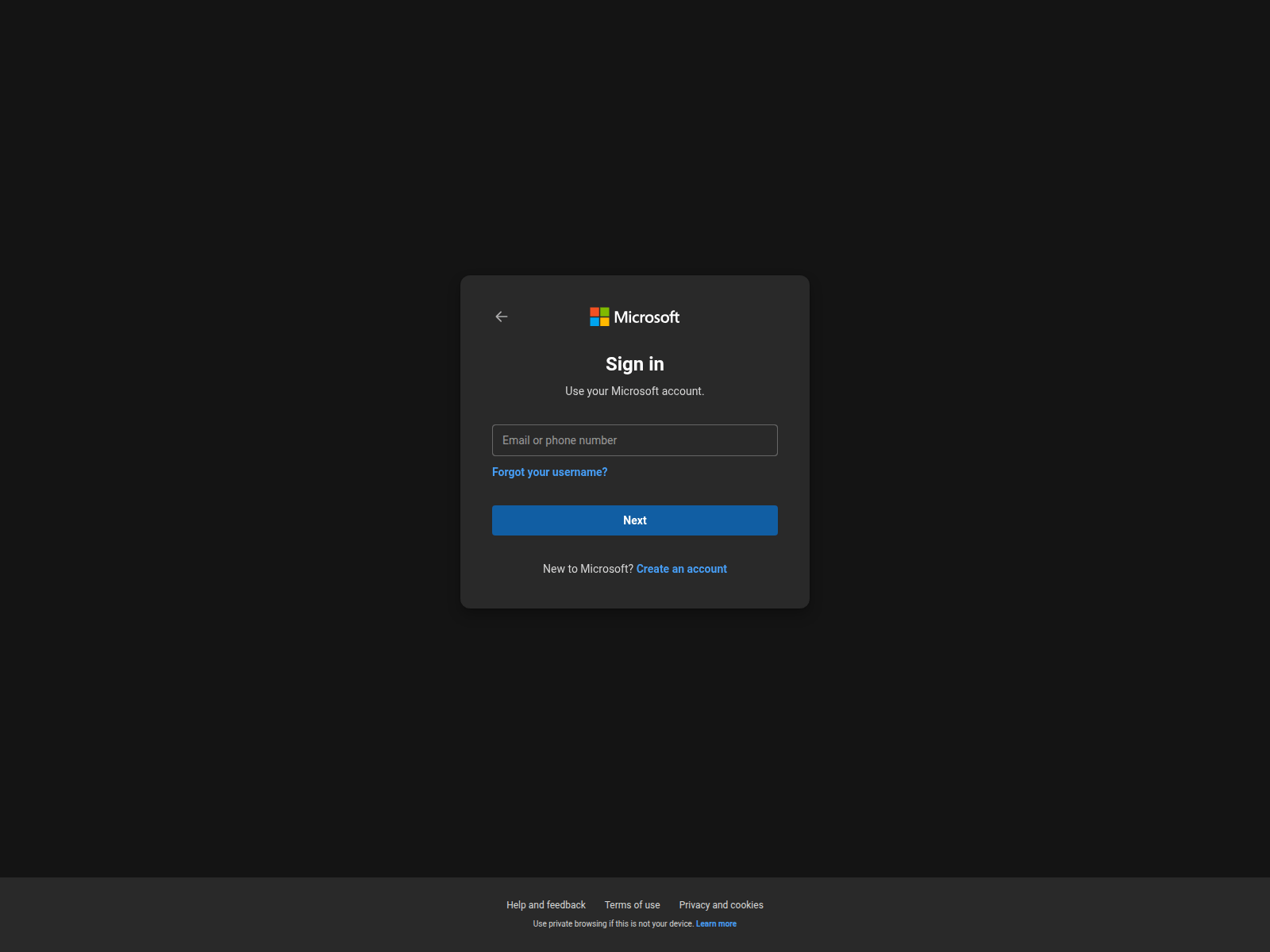
Task: Click the red square in Microsoft logo
Action: [595, 312]
